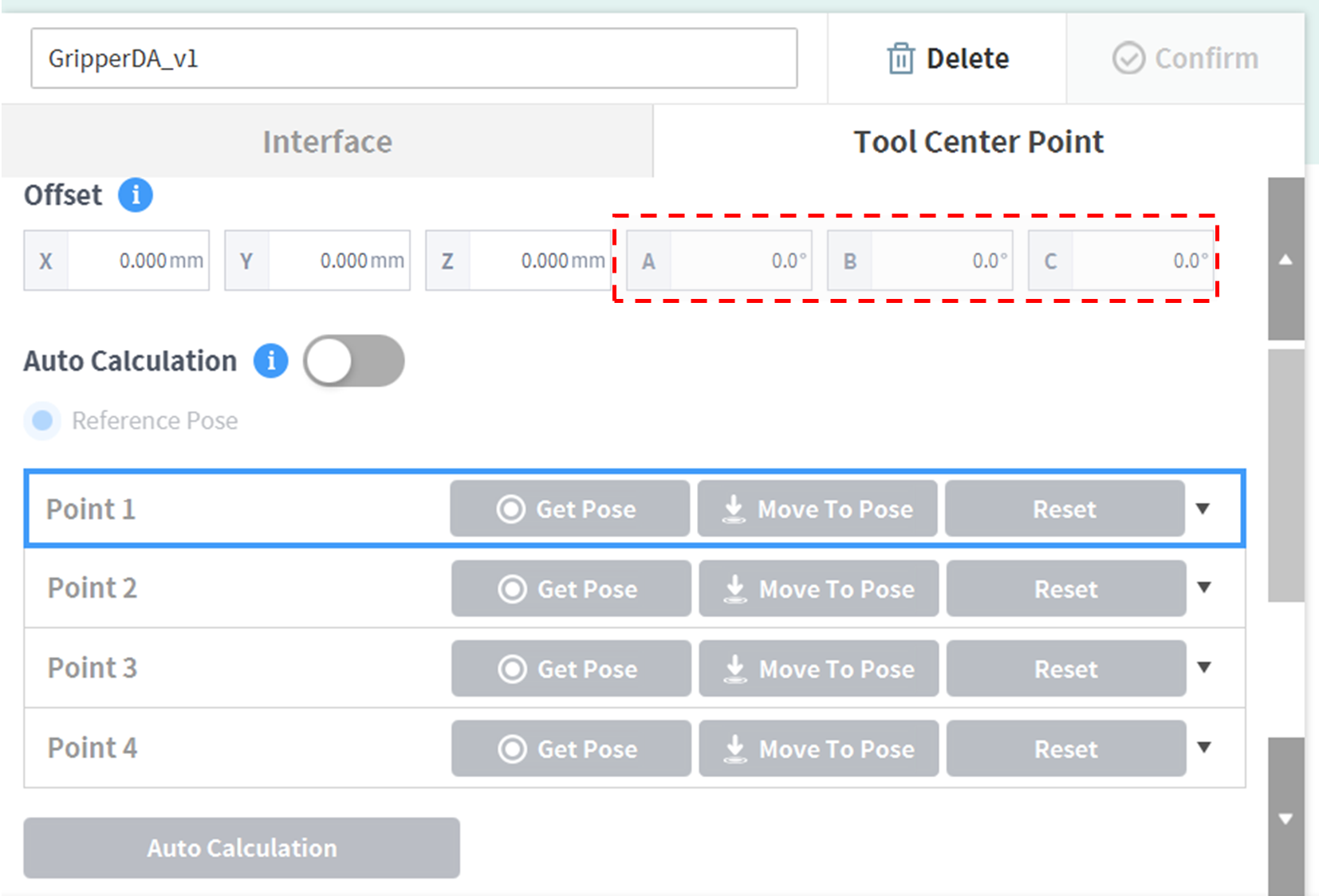Viewport: 1319px width, 896px height.
Task: Click Get Pose for Point 1
Action: point(569,509)
